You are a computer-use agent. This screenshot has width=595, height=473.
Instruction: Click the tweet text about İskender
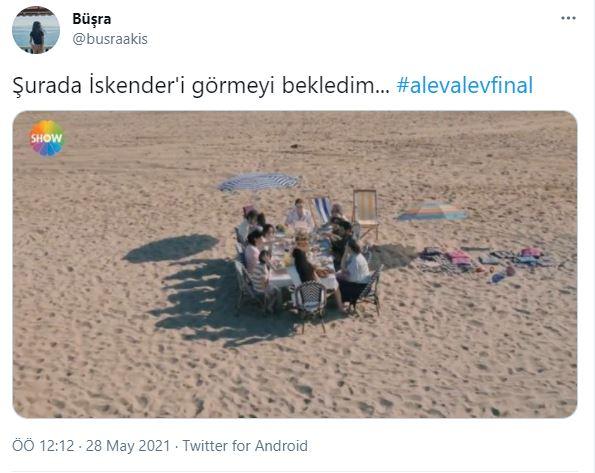click(201, 85)
